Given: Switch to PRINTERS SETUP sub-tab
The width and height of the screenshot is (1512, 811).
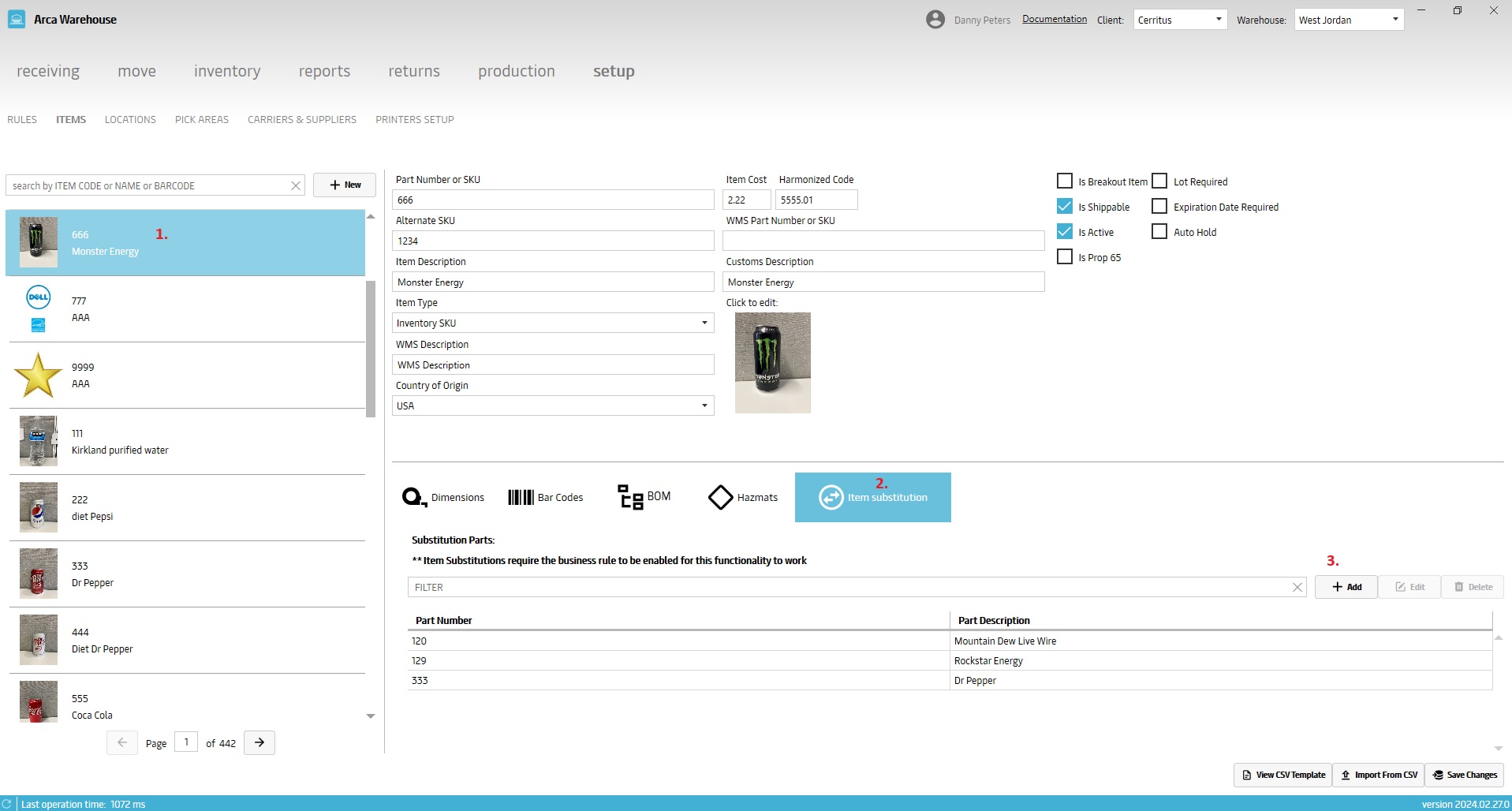Looking at the screenshot, I should [415, 120].
